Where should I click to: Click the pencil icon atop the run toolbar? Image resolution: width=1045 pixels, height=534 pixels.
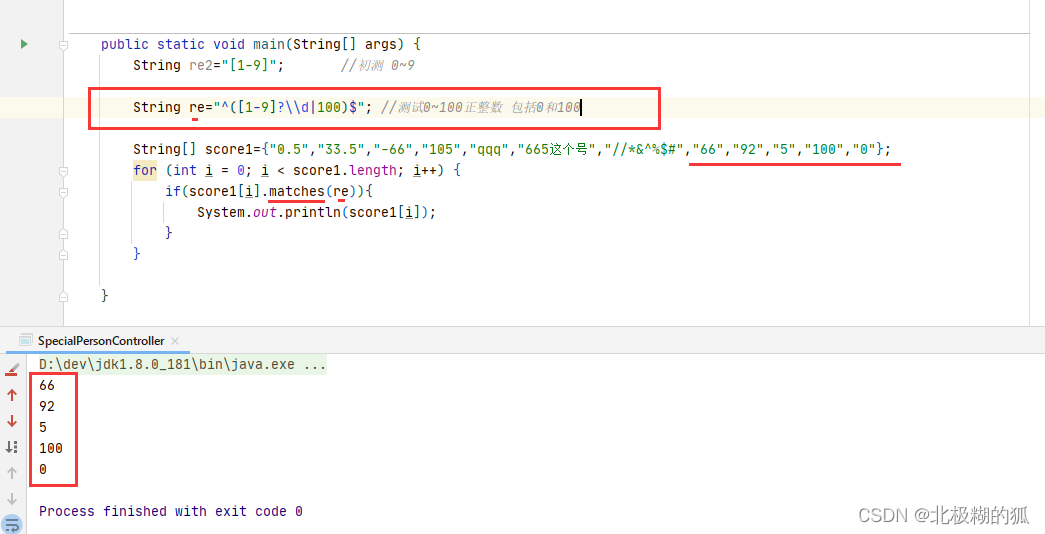(x=12, y=369)
